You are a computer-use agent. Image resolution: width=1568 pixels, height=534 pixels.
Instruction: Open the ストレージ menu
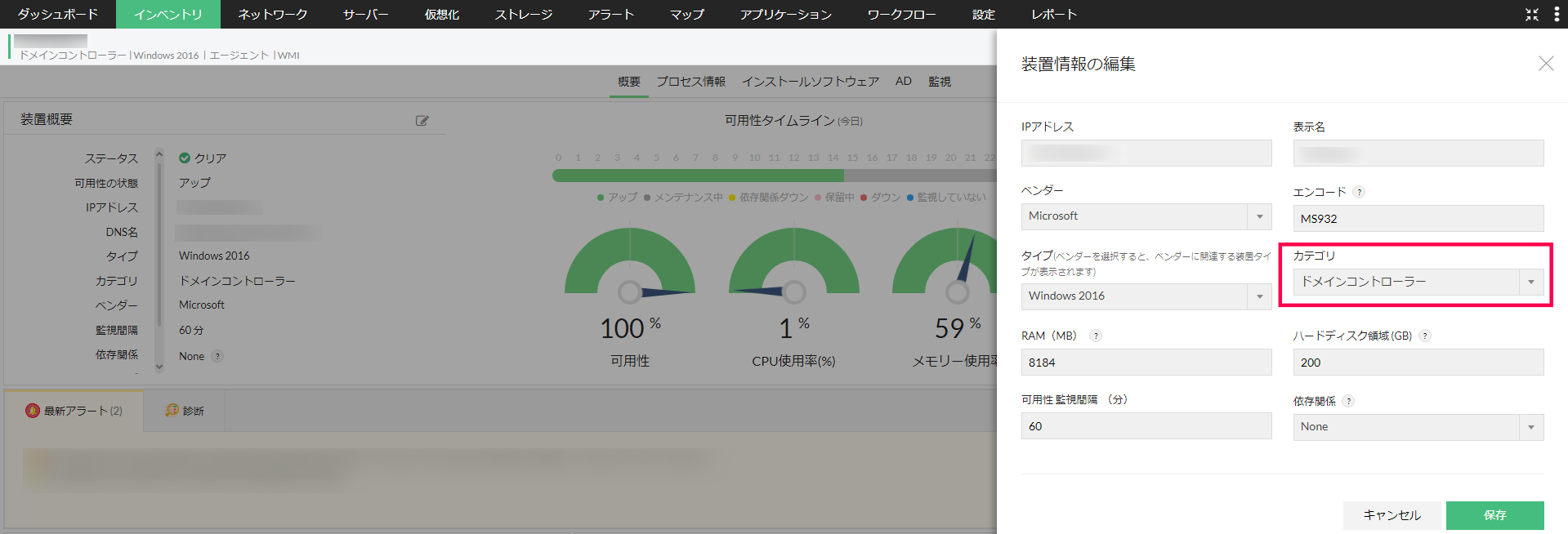coord(524,14)
